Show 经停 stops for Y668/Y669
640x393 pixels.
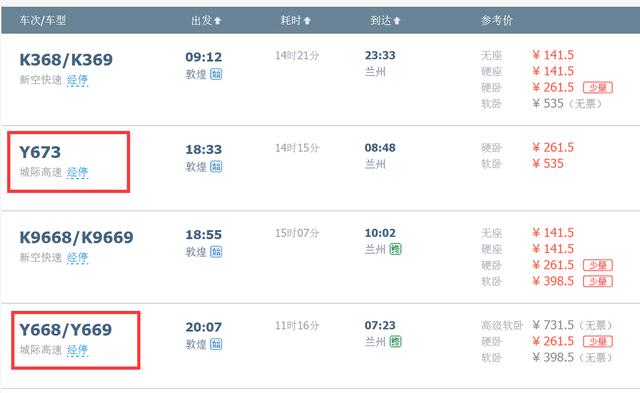click(x=78, y=350)
